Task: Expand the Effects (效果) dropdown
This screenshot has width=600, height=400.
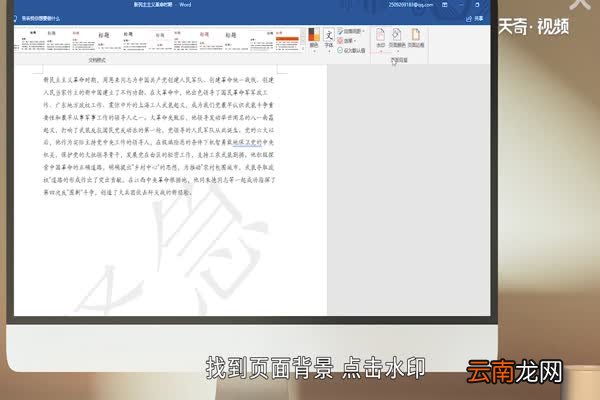Action: click(x=347, y=41)
